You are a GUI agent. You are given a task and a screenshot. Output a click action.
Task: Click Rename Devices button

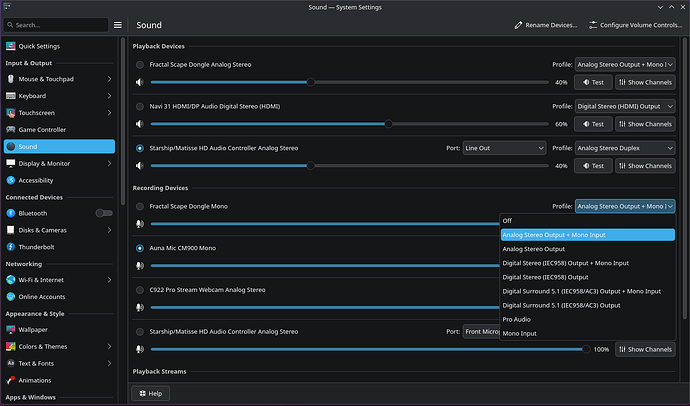point(546,25)
